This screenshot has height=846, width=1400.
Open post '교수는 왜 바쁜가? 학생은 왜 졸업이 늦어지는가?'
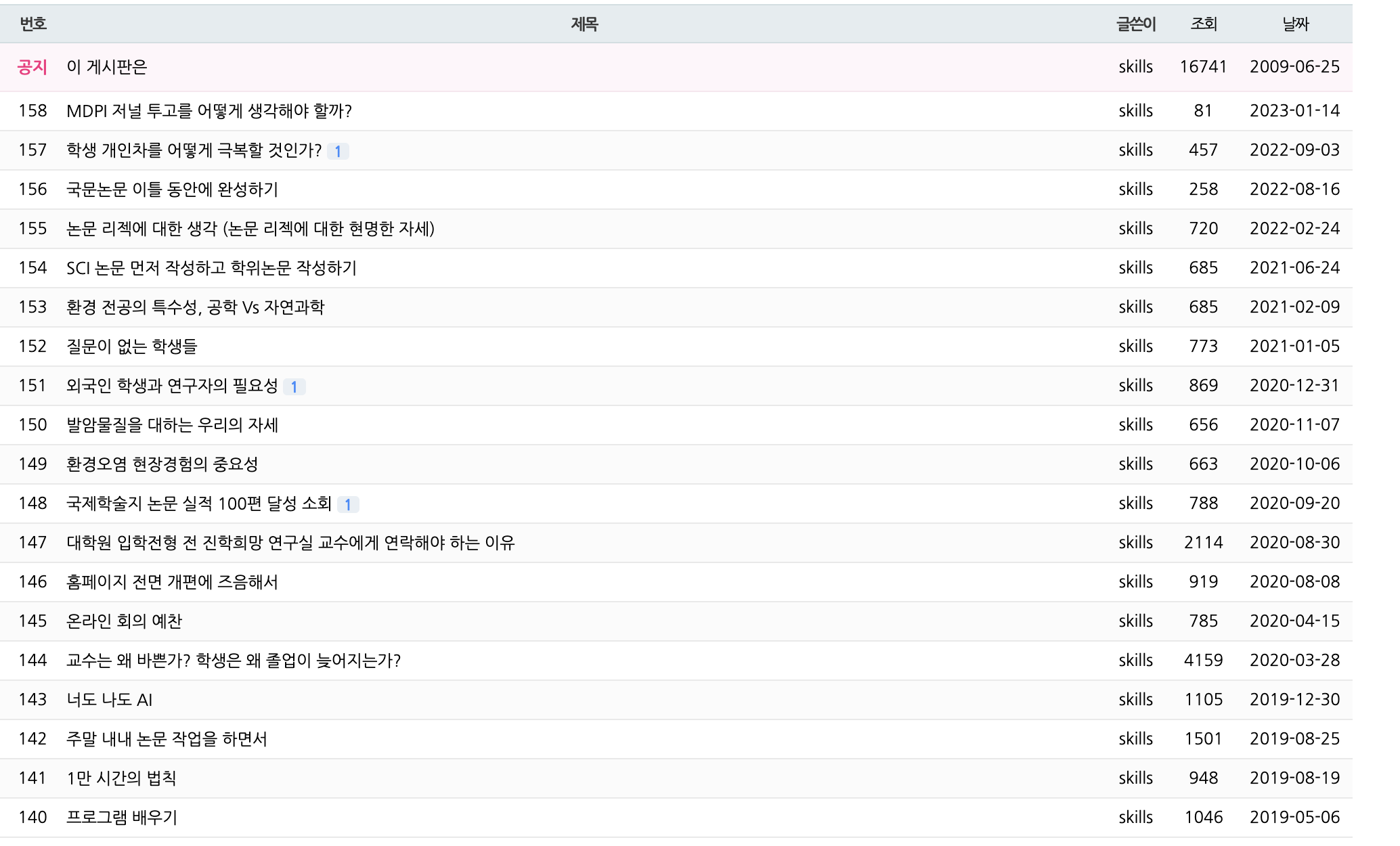coord(233,661)
